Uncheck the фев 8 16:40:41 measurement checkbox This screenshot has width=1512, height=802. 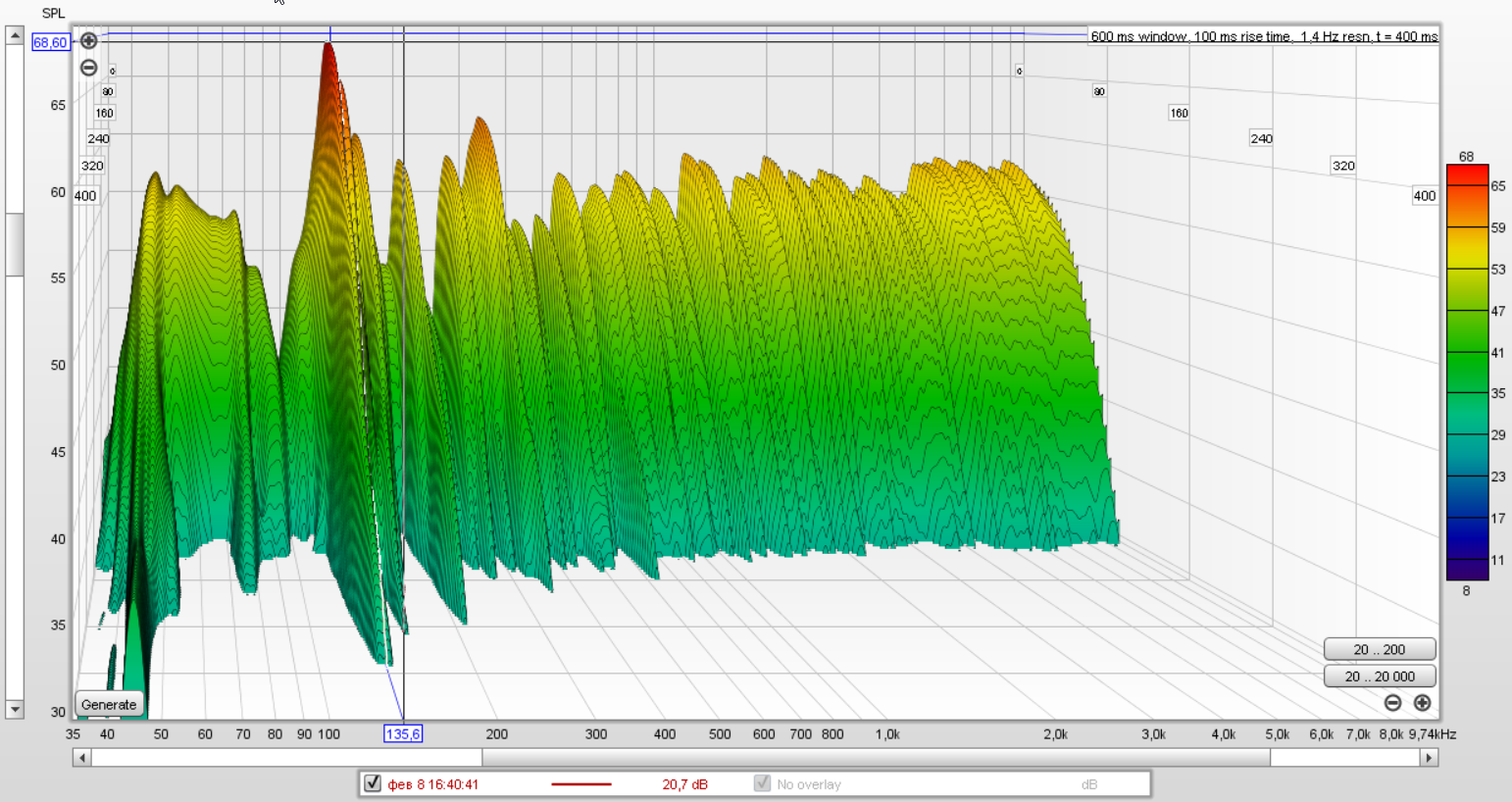373,783
